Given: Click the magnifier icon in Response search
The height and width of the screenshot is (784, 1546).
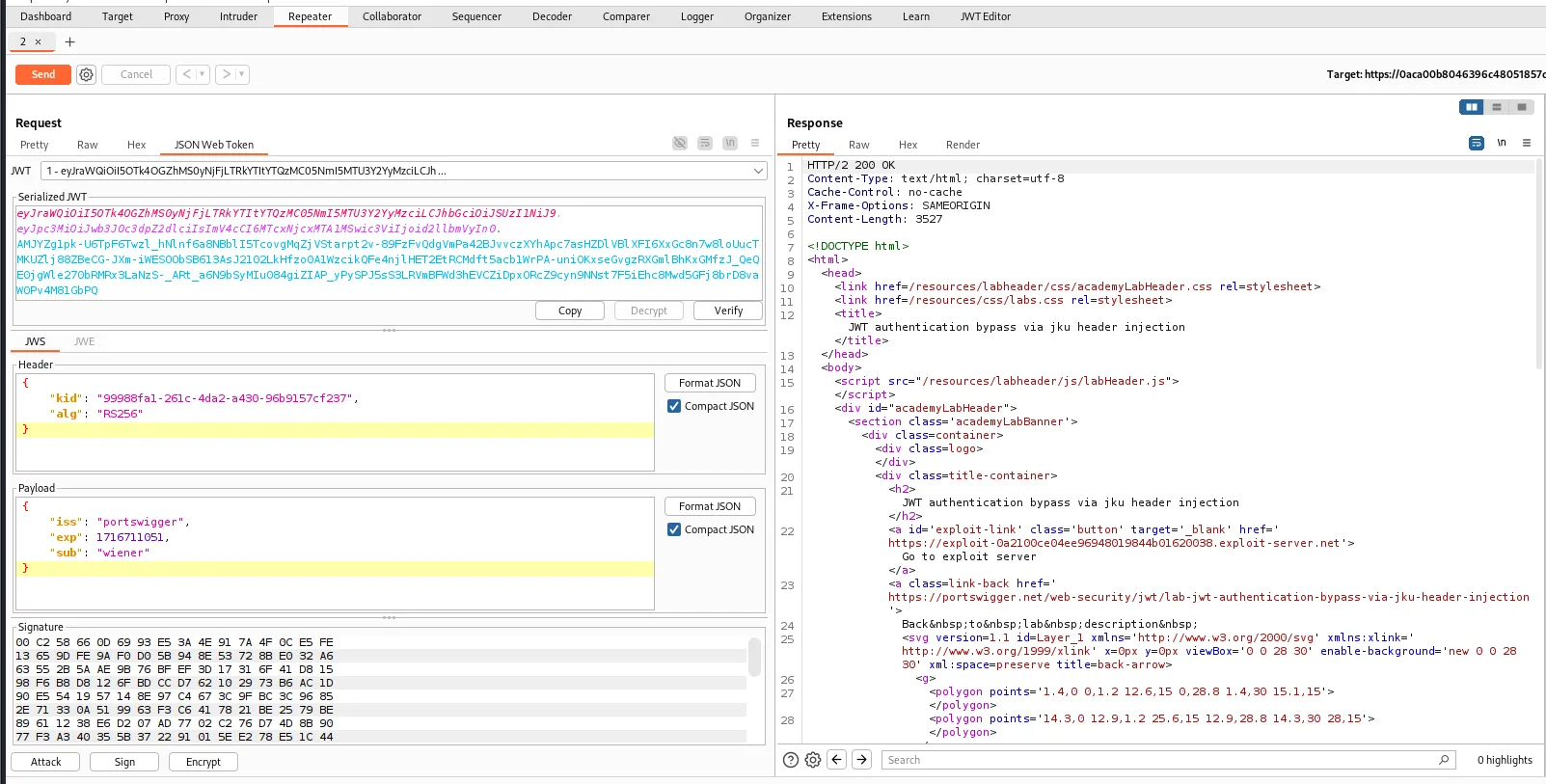Looking at the screenshot, I should [1444, 760].
